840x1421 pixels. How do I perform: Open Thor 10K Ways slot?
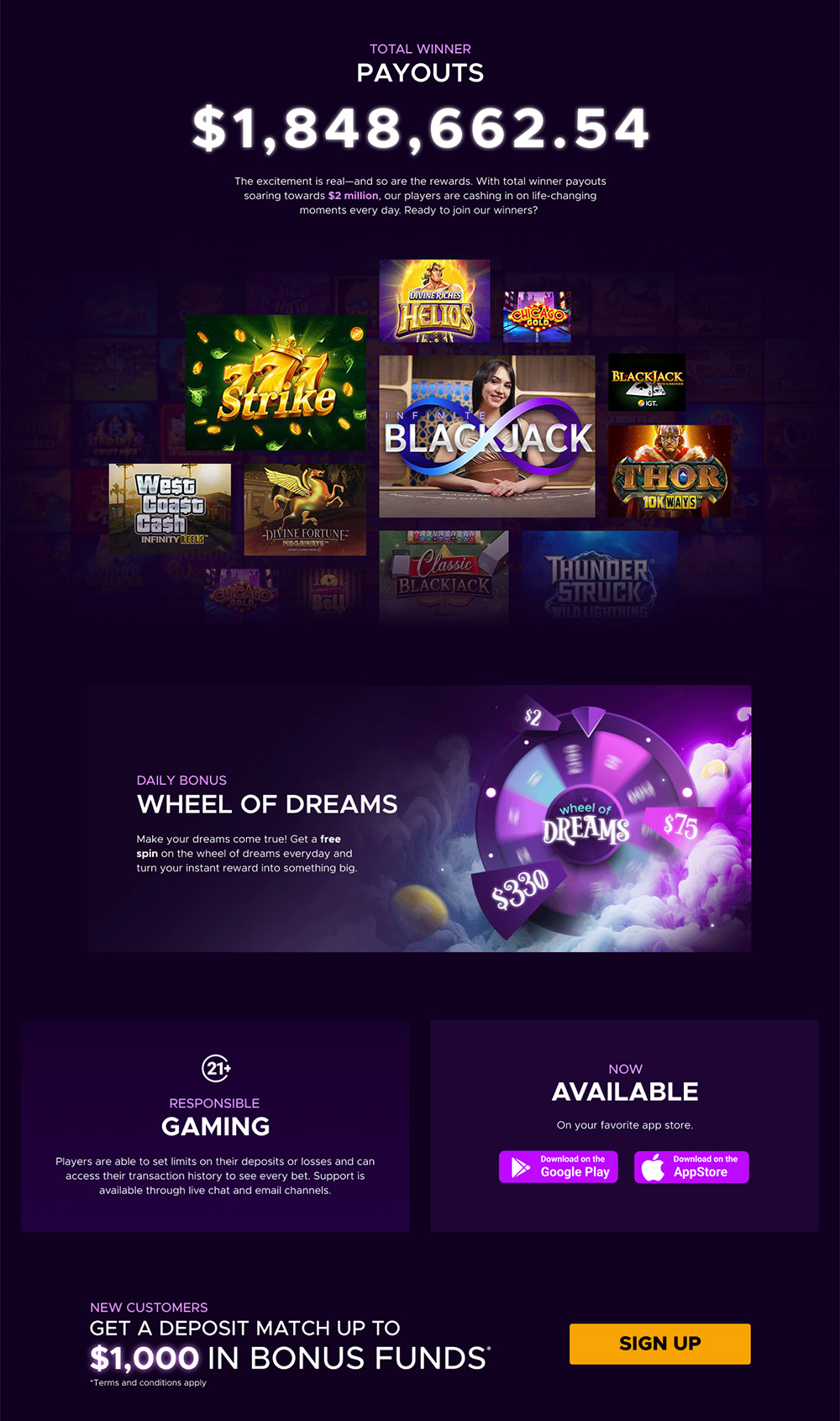[669, 471]
